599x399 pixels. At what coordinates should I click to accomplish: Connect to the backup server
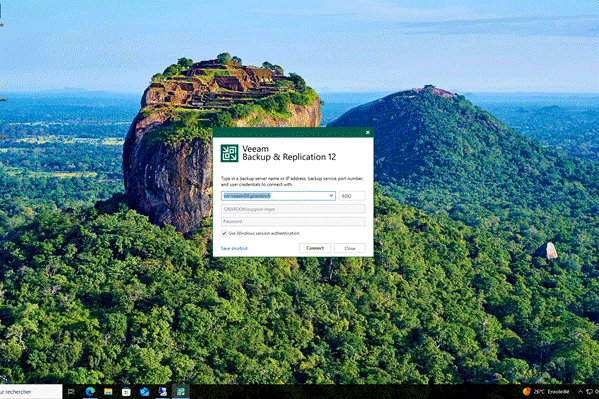[315, 248]
